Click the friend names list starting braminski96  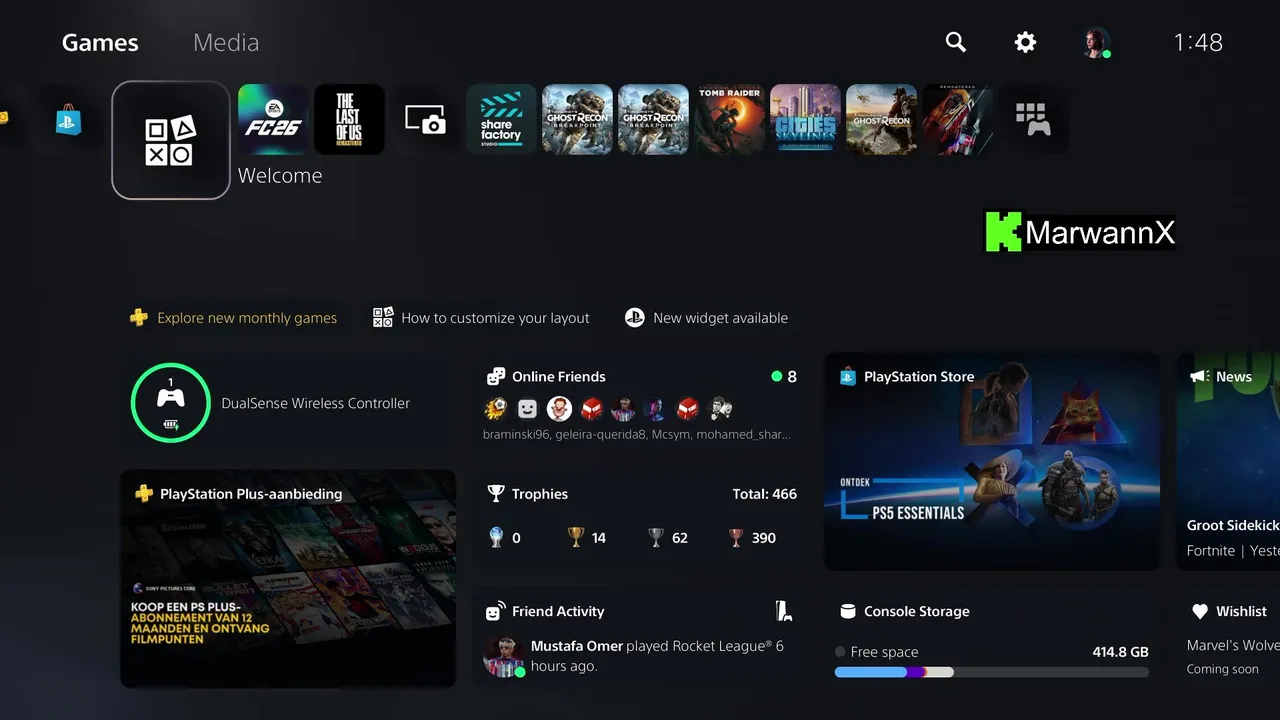click(x=637, y=435)
